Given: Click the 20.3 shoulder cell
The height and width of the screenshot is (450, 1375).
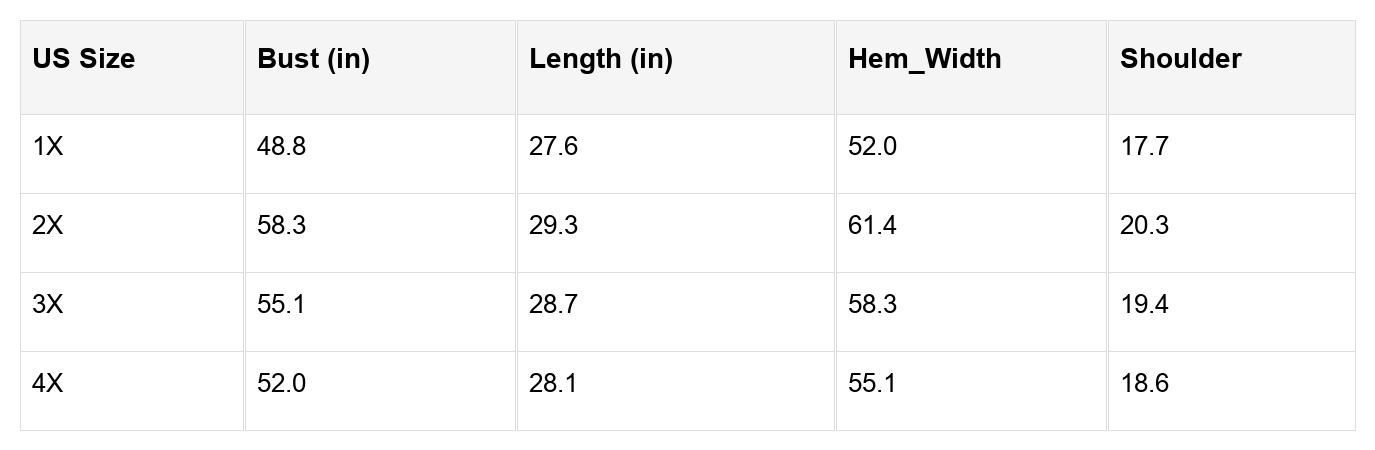Looking at the screenshot, I should tap(1144, 226).
